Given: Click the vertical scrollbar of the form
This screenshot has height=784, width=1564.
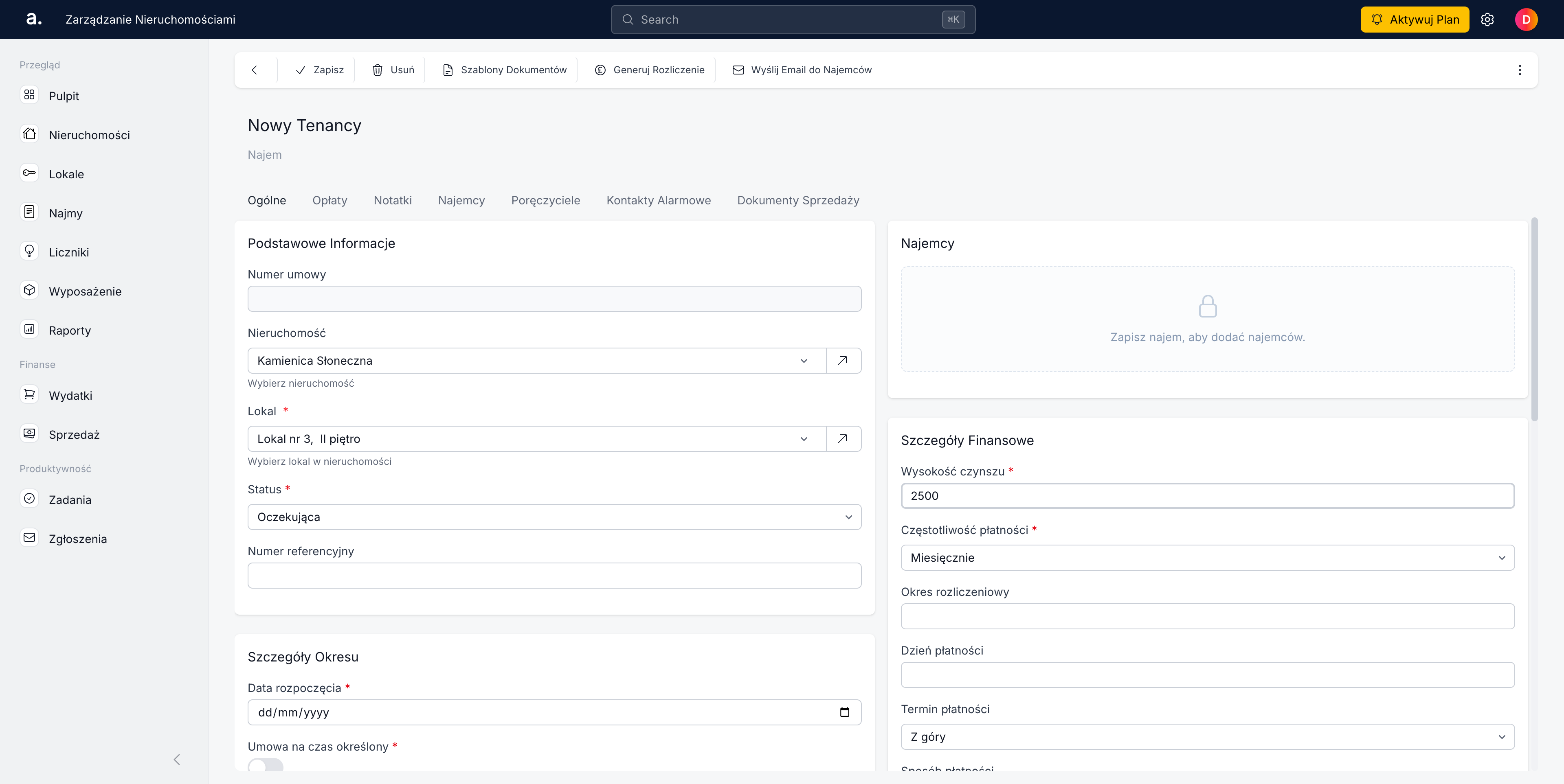Looking at the screenshot, I should (1534, 319).
